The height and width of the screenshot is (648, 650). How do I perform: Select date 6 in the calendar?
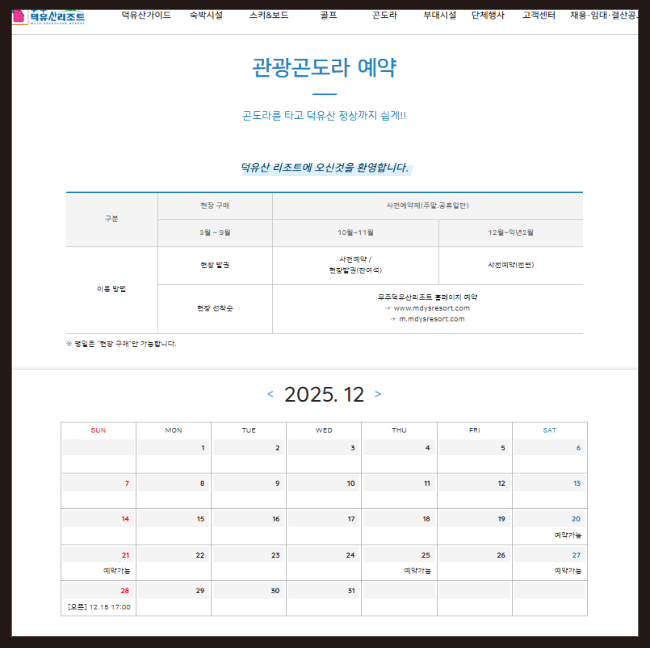(578, 448)
